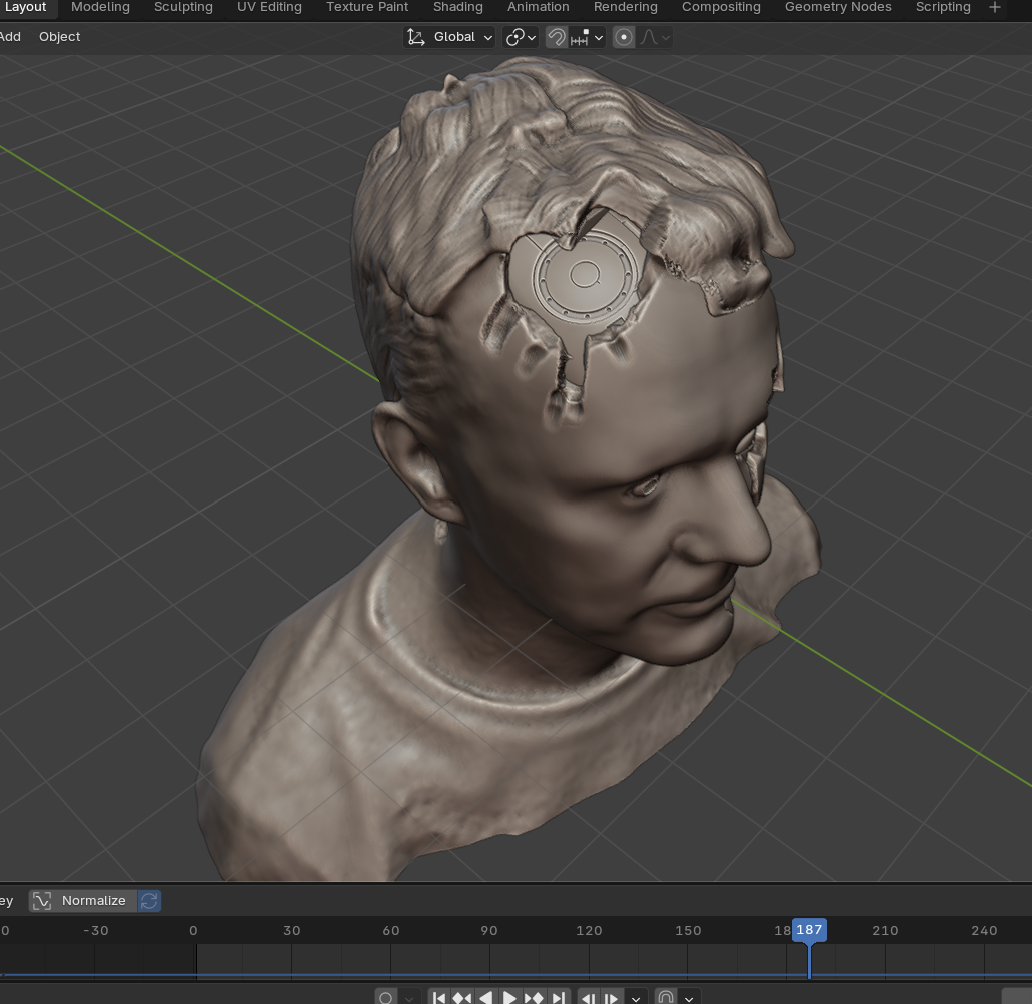Toggle proportional editing in the header
The height and width of the screenshot is (1004, 1032).
point(624,37)
